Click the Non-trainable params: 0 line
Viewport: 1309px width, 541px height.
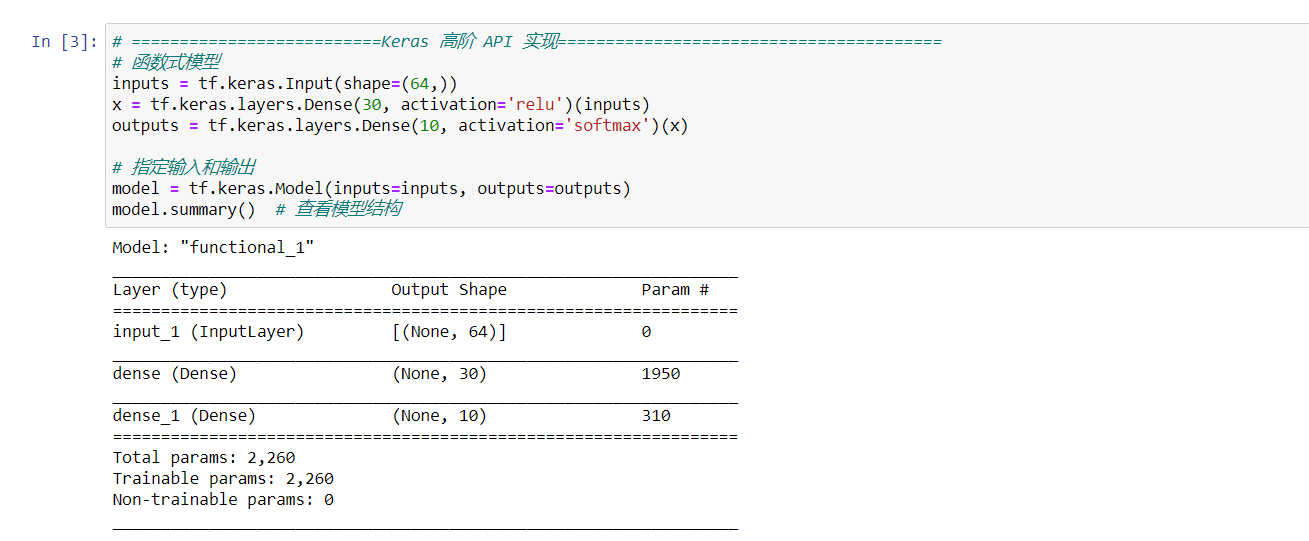223,500
